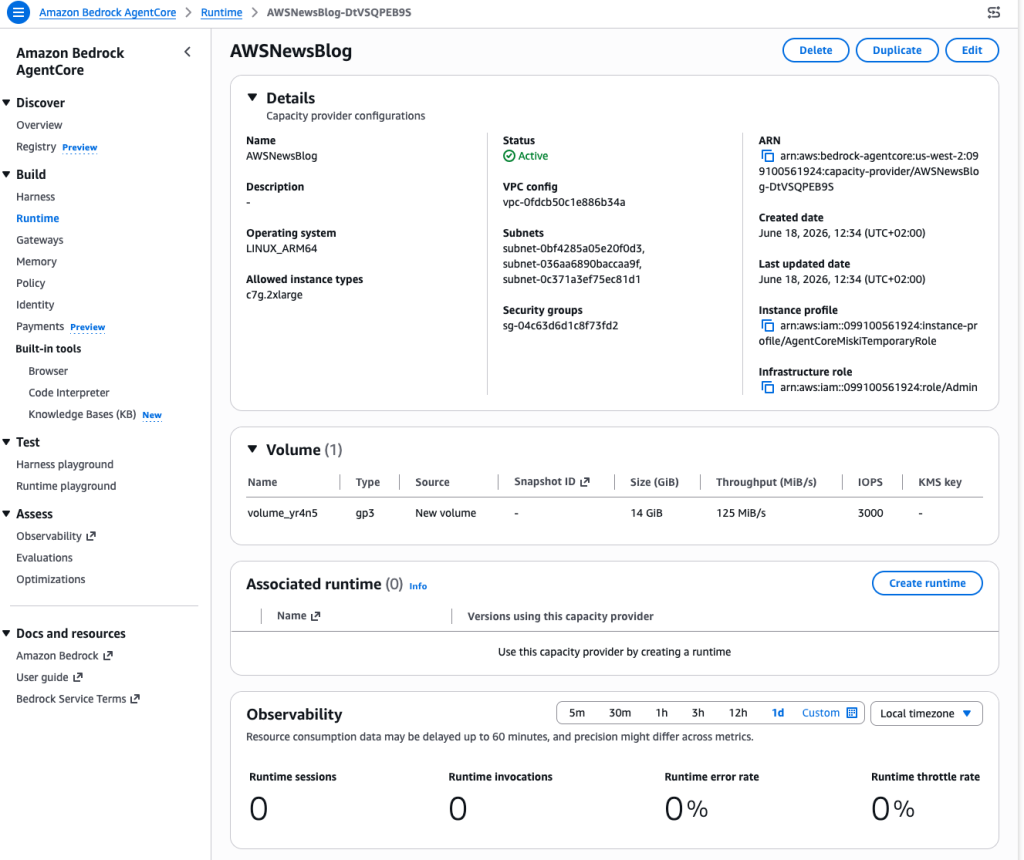Click the sg-04c63d6d1c8f73fd2 security group value
The height and width of the screenshot is (860, 1024).
(560, 325)
